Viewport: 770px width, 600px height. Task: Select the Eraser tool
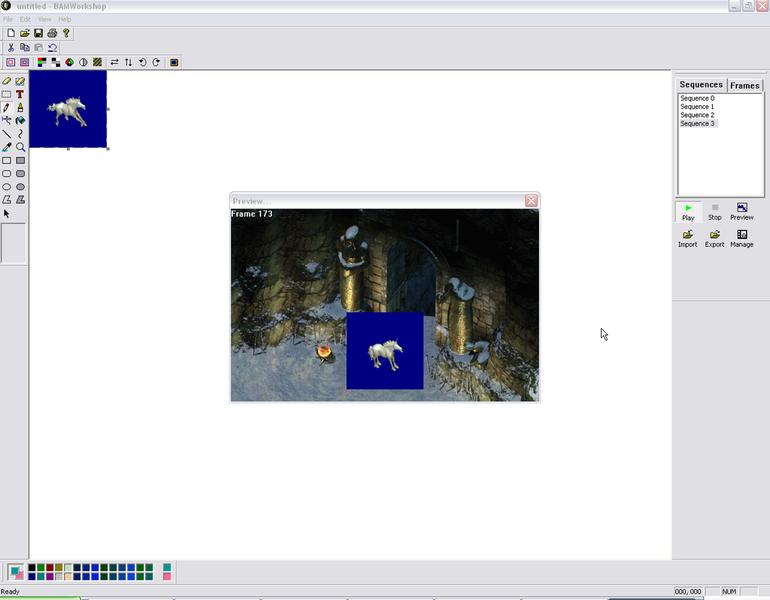click(7, 81)
